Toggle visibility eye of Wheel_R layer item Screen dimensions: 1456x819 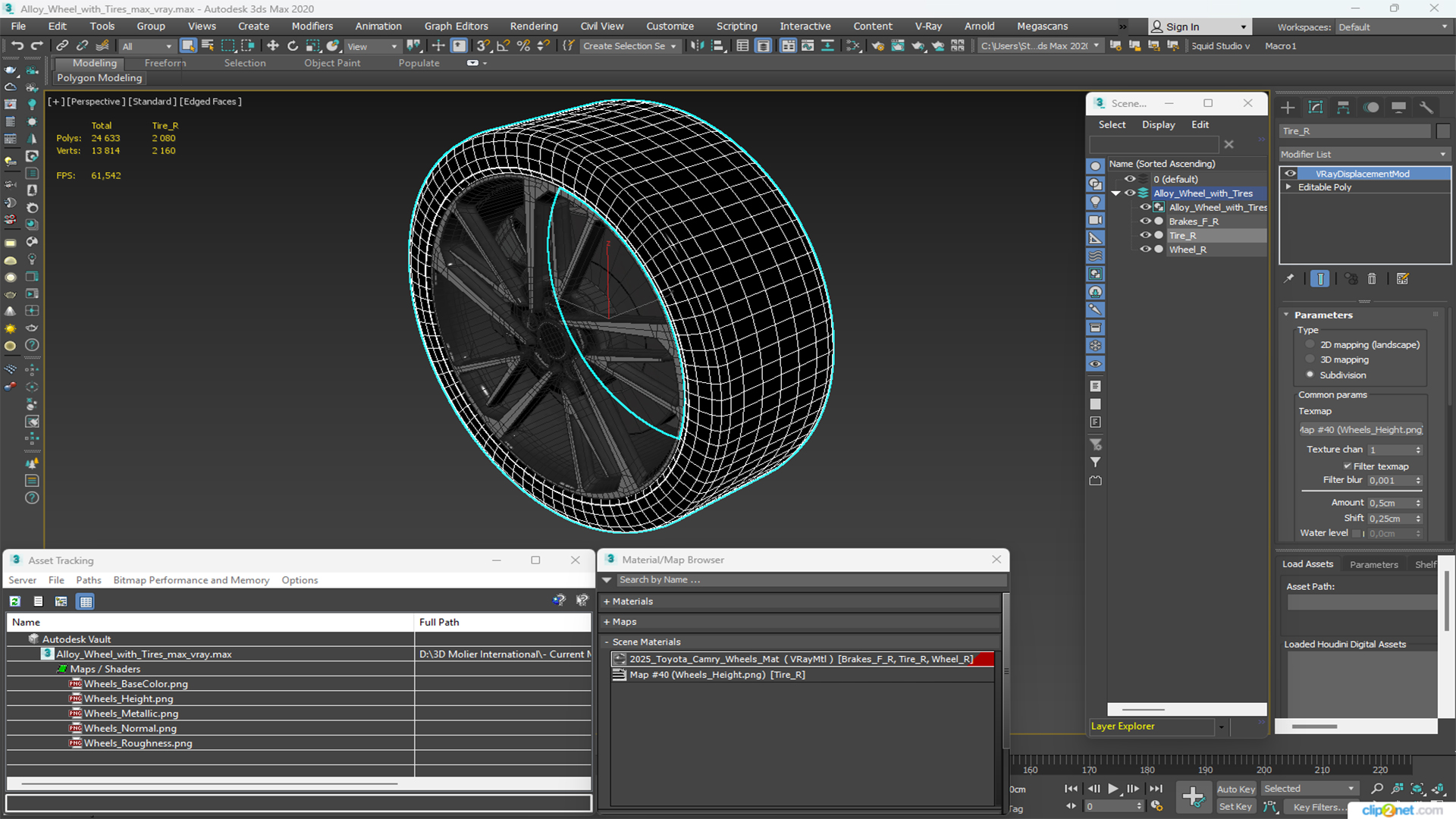(1145, 249)
